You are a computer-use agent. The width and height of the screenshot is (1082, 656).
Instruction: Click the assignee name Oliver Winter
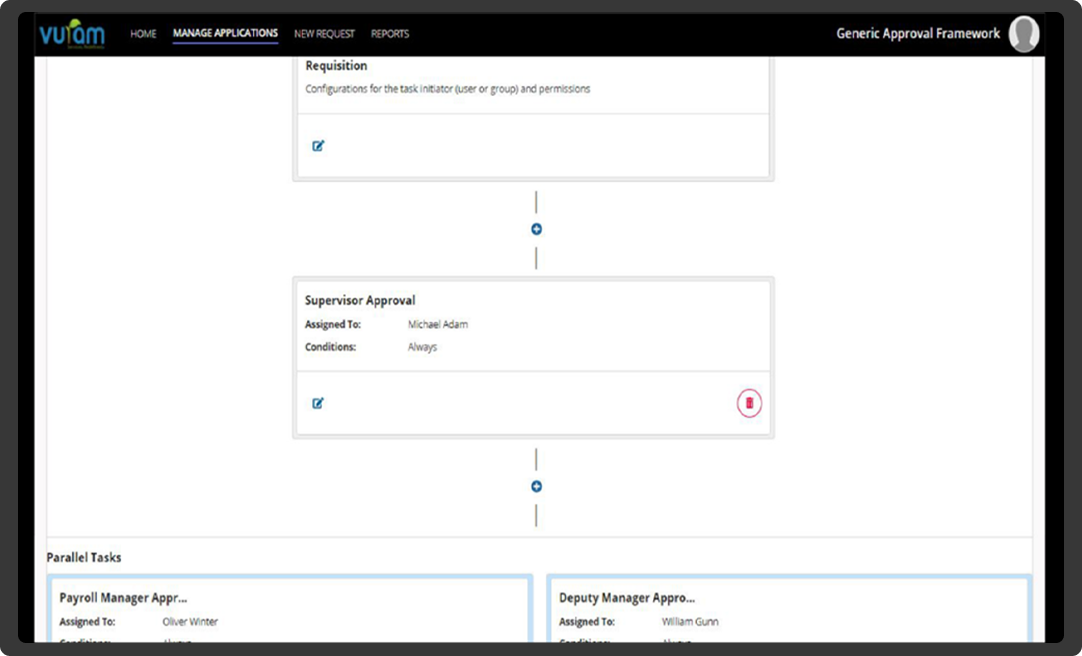pos(190,622)
